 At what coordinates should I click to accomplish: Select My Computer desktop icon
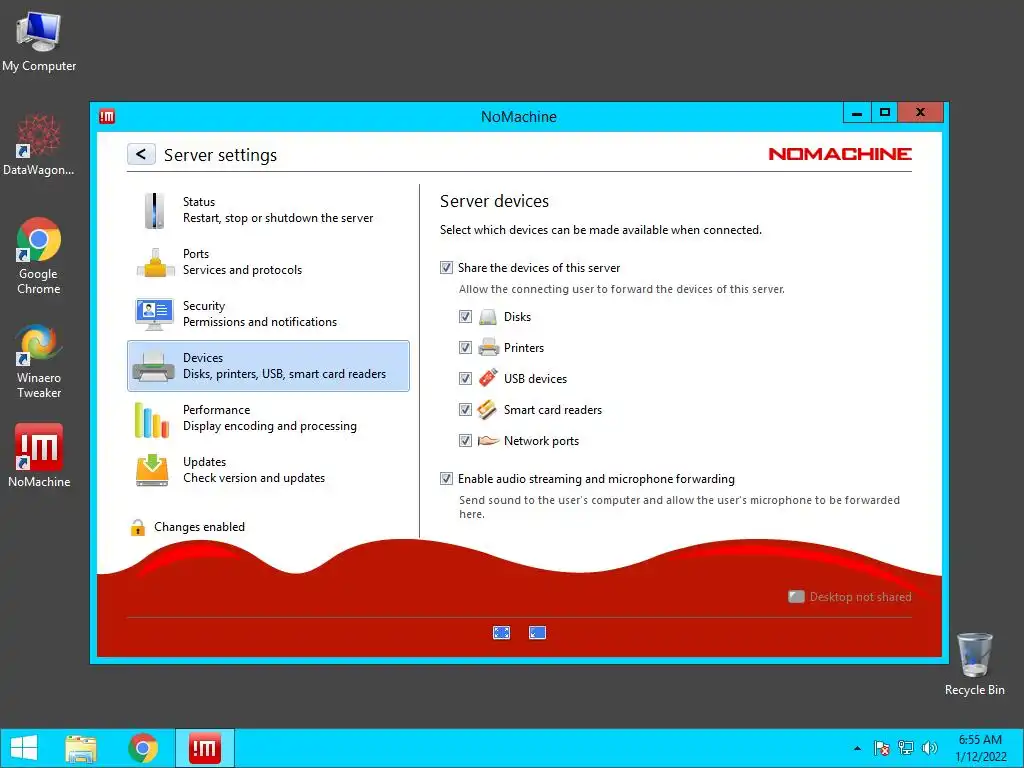39,42
